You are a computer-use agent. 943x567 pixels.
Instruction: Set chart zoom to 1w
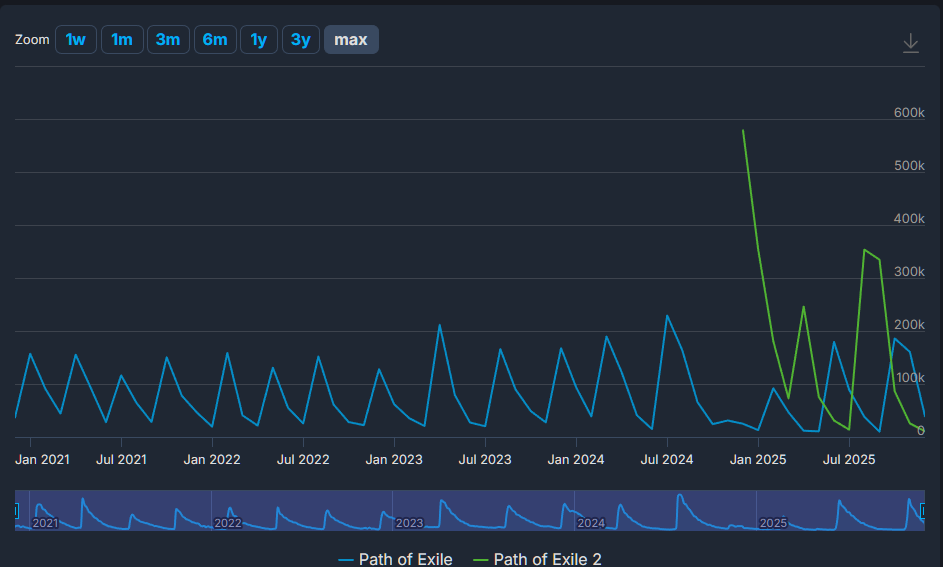click(76, 40)
